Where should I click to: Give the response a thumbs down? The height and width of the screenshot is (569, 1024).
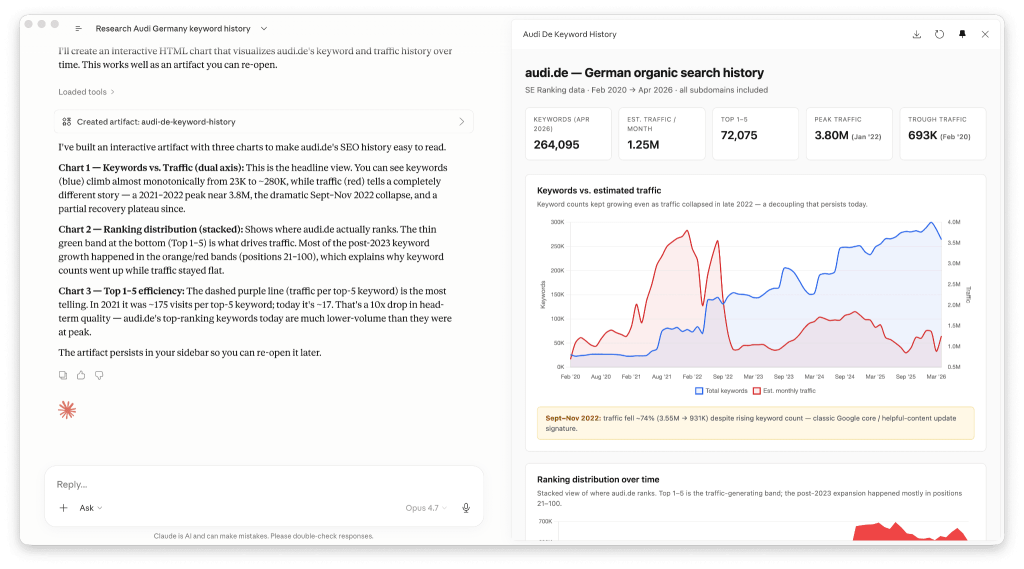(x=99, y=376)
